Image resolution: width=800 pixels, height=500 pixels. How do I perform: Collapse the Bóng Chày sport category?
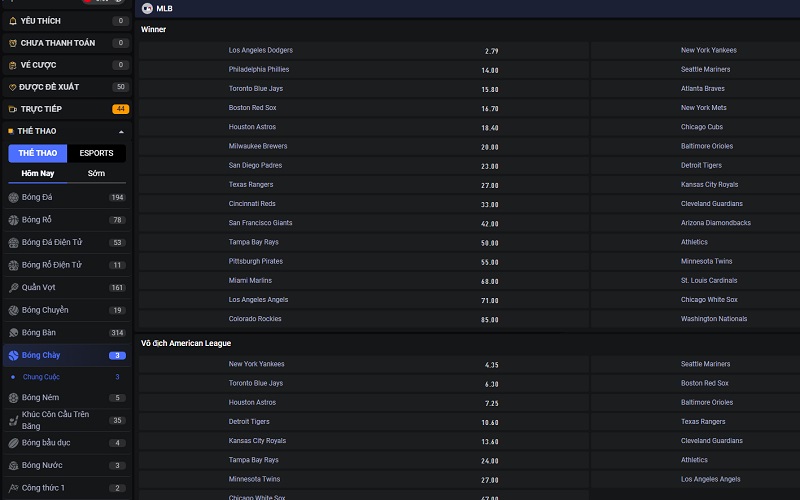[66, 355]
